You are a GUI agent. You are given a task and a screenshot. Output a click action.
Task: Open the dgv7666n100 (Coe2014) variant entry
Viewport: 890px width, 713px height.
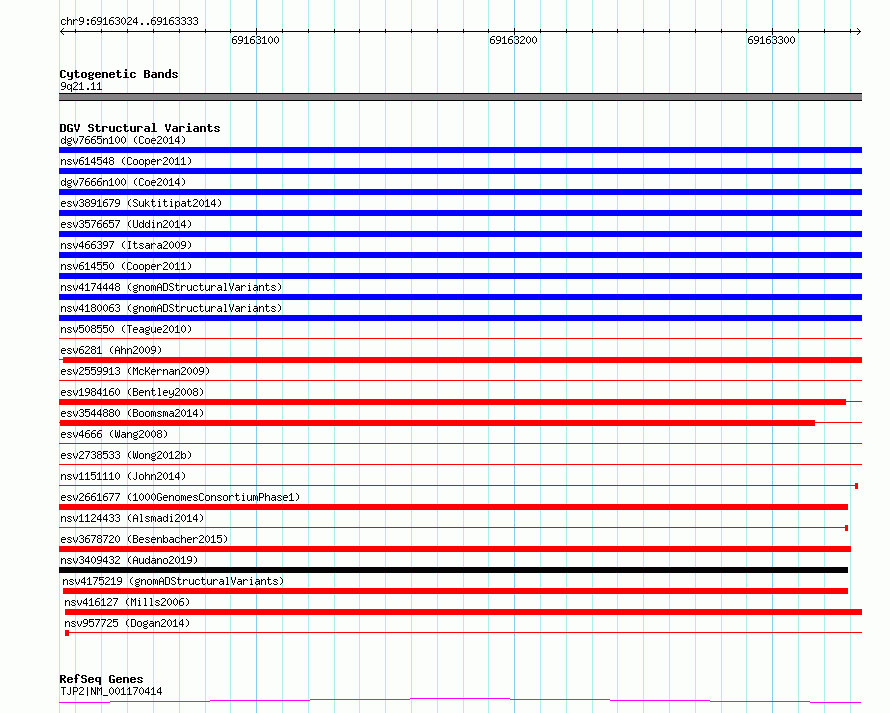click(123, 182)
